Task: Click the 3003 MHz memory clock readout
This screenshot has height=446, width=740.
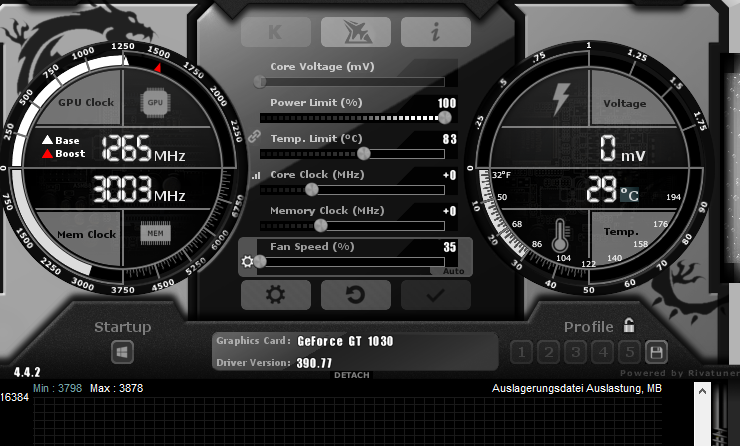Action: [x=139, y=189]
